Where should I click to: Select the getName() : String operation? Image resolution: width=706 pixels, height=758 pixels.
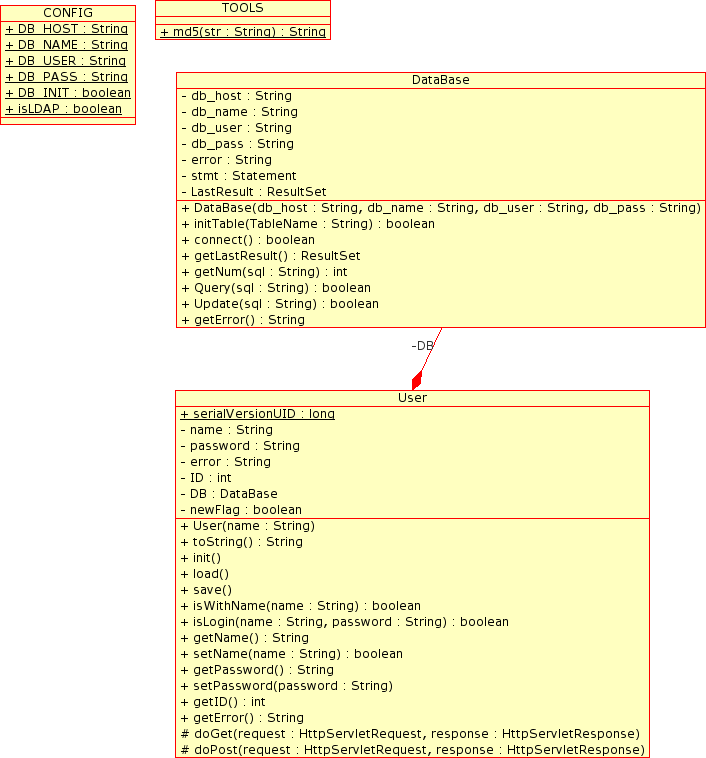pyautogui.click(x=244, y=638)
